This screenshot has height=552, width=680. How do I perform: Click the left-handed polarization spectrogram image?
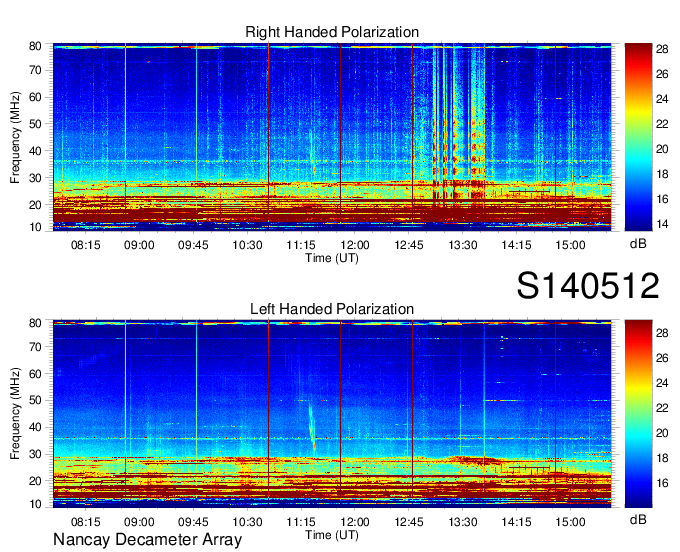(332, 414)
